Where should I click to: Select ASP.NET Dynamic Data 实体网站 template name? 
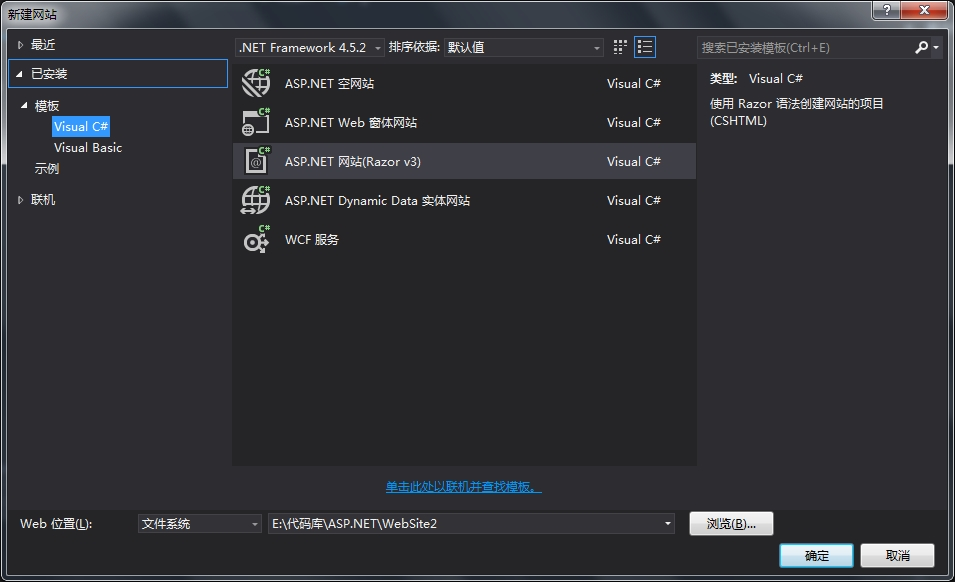click(378, 200)
